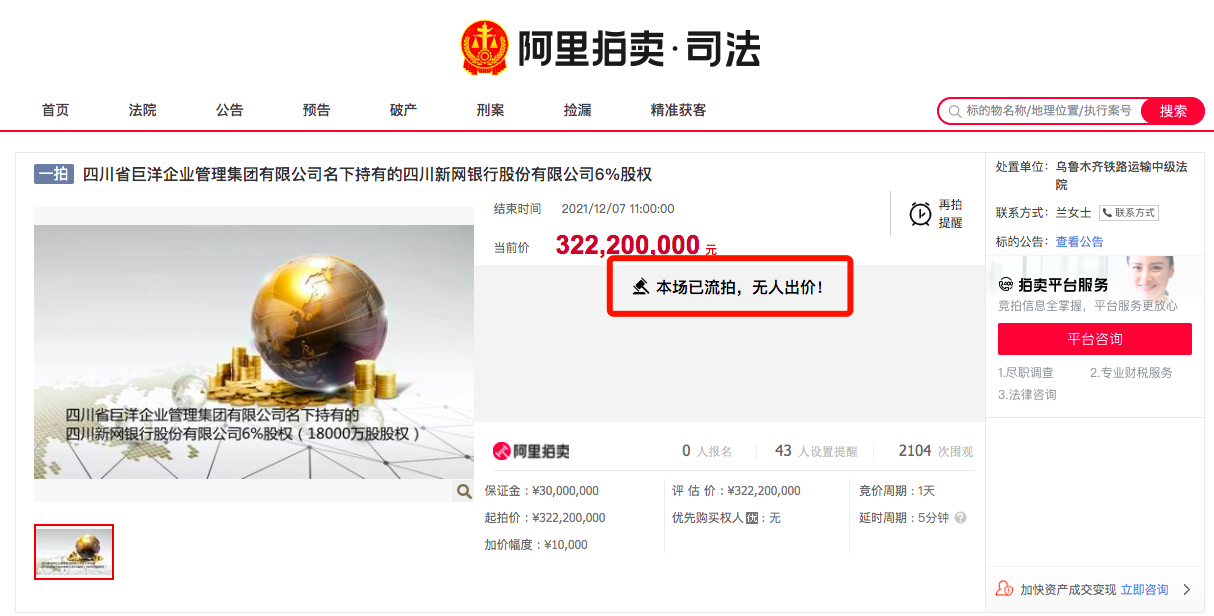Image resolution: width=1214 pixels, height=616 pixels.
Task: Select the 捡漏 navigation item
Action: click(x=578, y=110)
